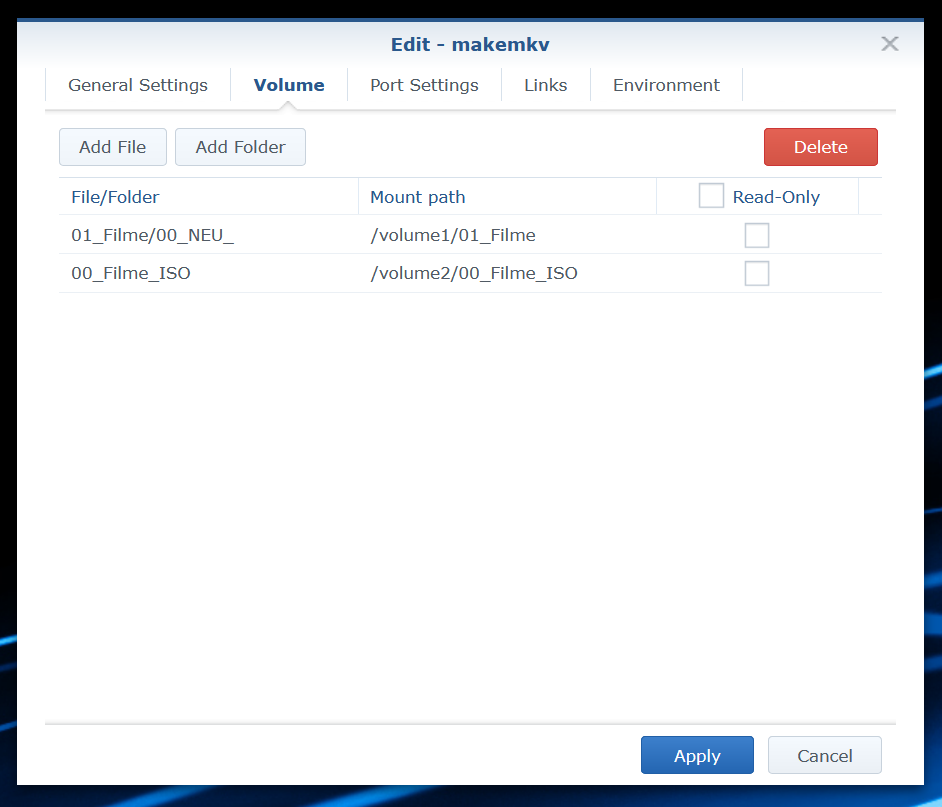Enable Read-Only for 00_Filme_ISO mount

point(757,273)
